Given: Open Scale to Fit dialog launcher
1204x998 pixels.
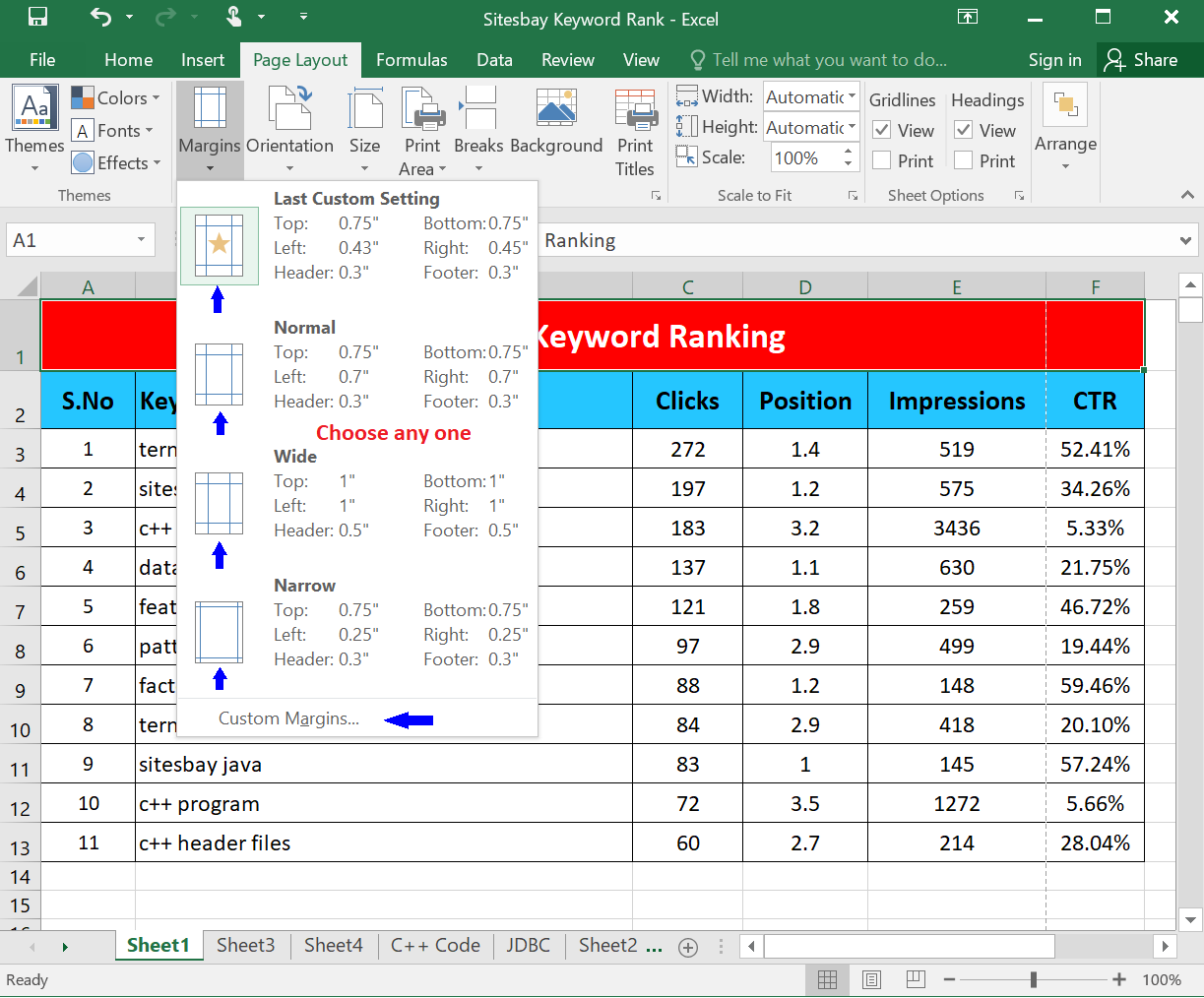Looking at the screenshot, I should (853, 196).
